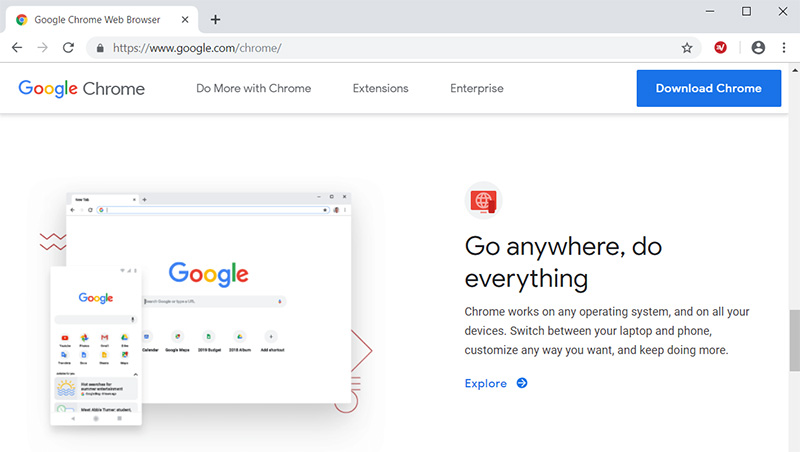View site security lock information

click(101, 48)
